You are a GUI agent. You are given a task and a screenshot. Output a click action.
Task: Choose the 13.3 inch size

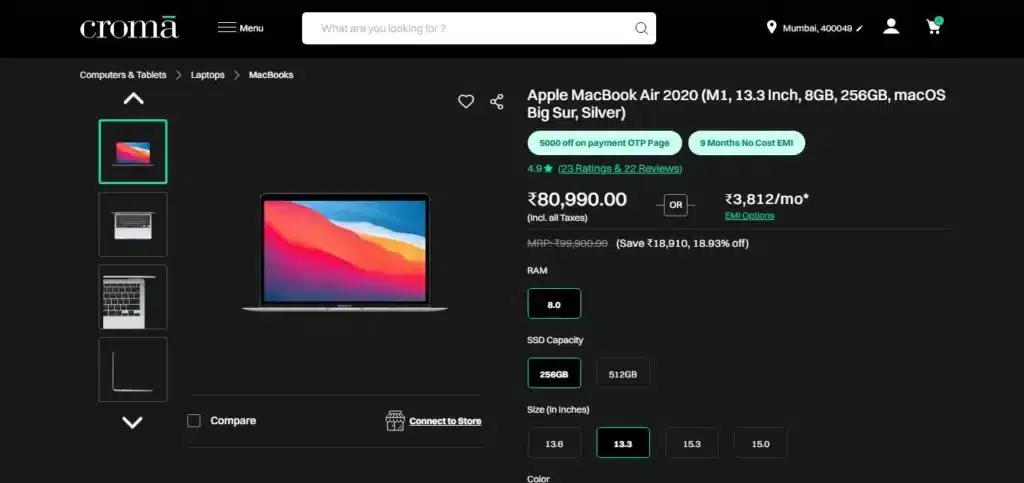pos(622,443)
